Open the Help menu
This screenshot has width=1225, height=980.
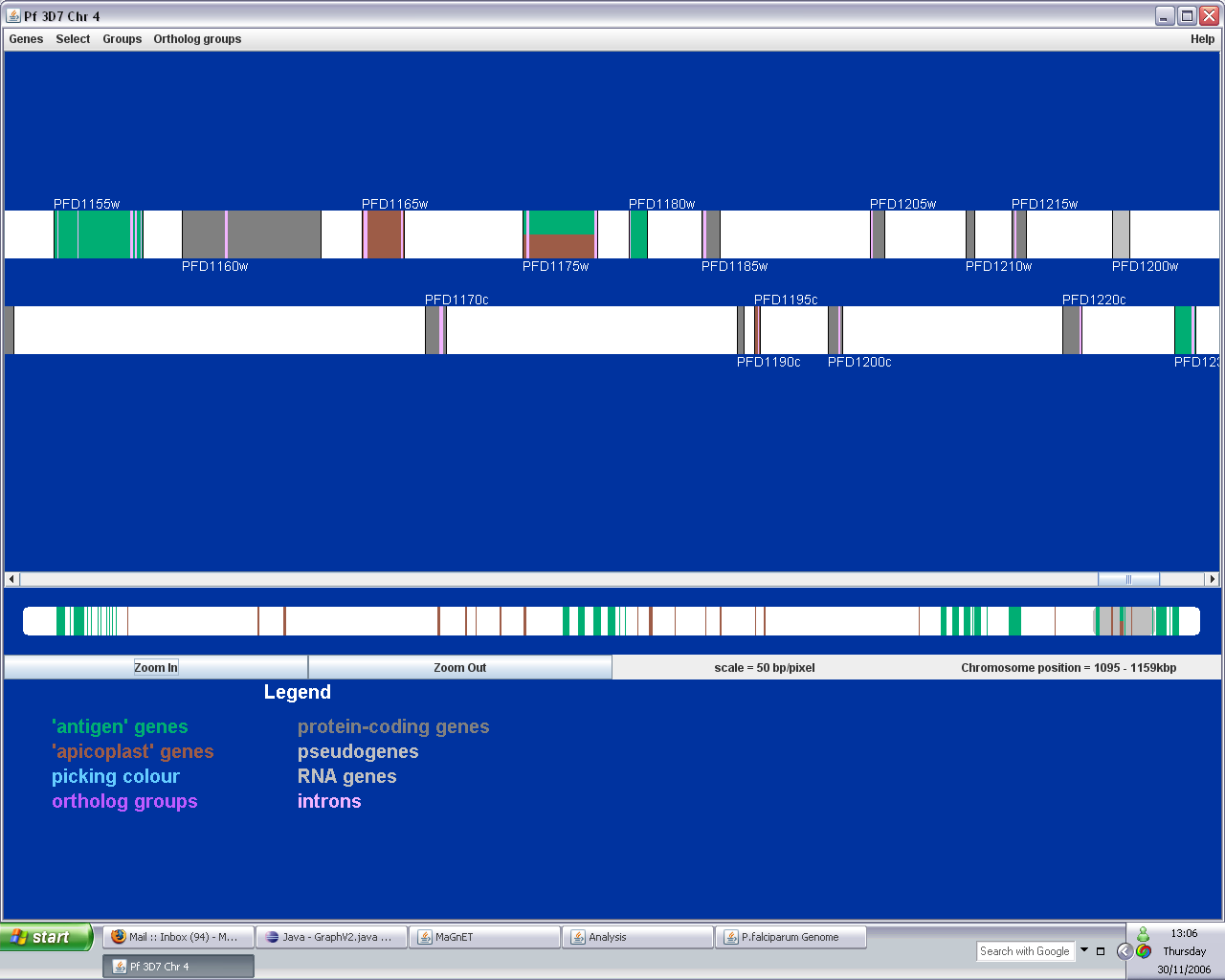[x=1202, y=39]
